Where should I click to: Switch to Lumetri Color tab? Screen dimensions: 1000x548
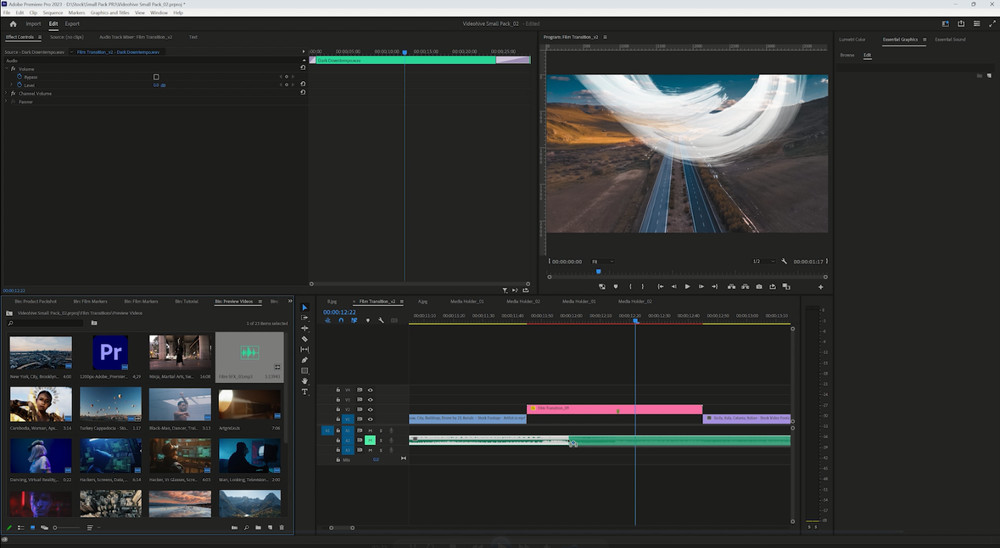(852, 40)
